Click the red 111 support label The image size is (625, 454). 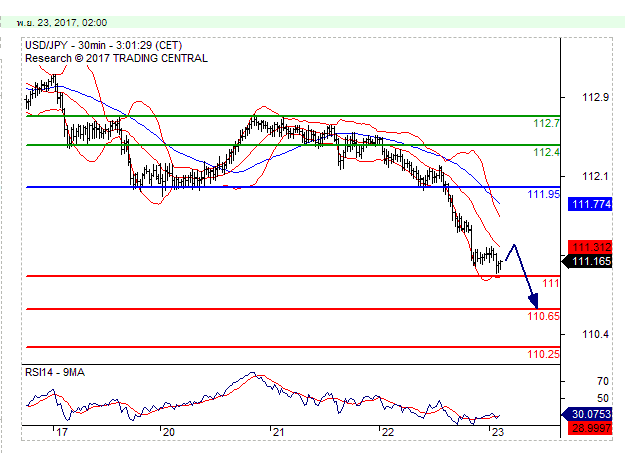click(x=551, y=284)
